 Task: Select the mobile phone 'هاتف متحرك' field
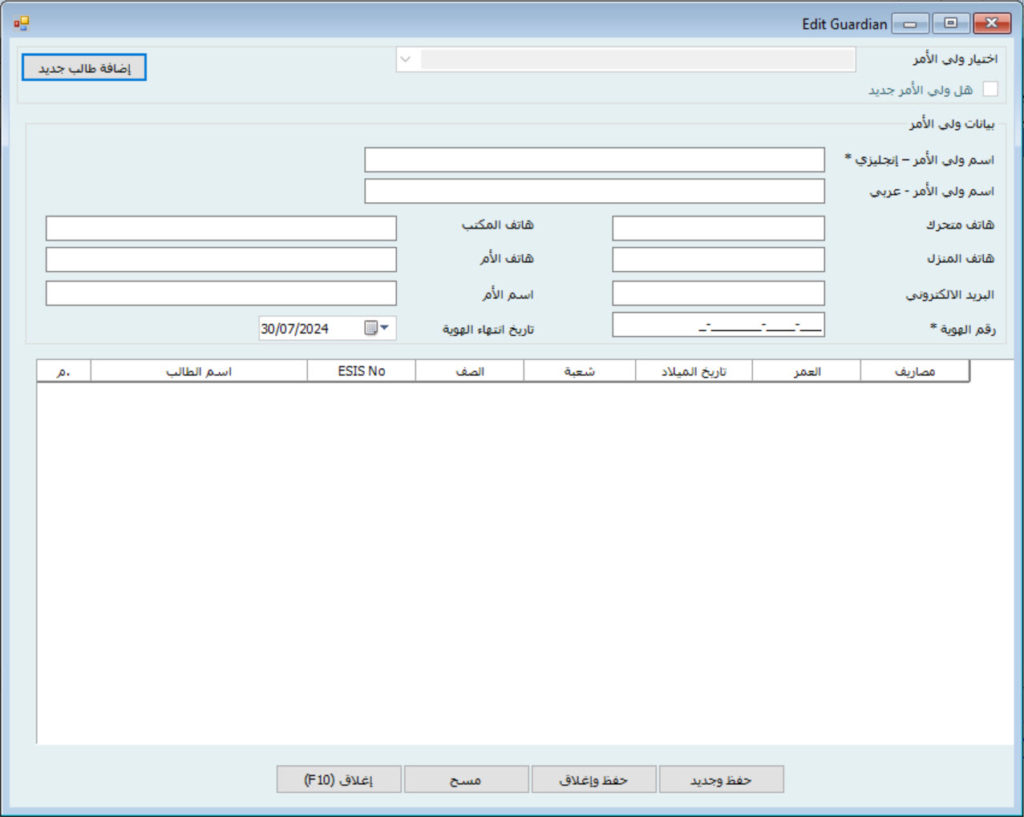718,228
